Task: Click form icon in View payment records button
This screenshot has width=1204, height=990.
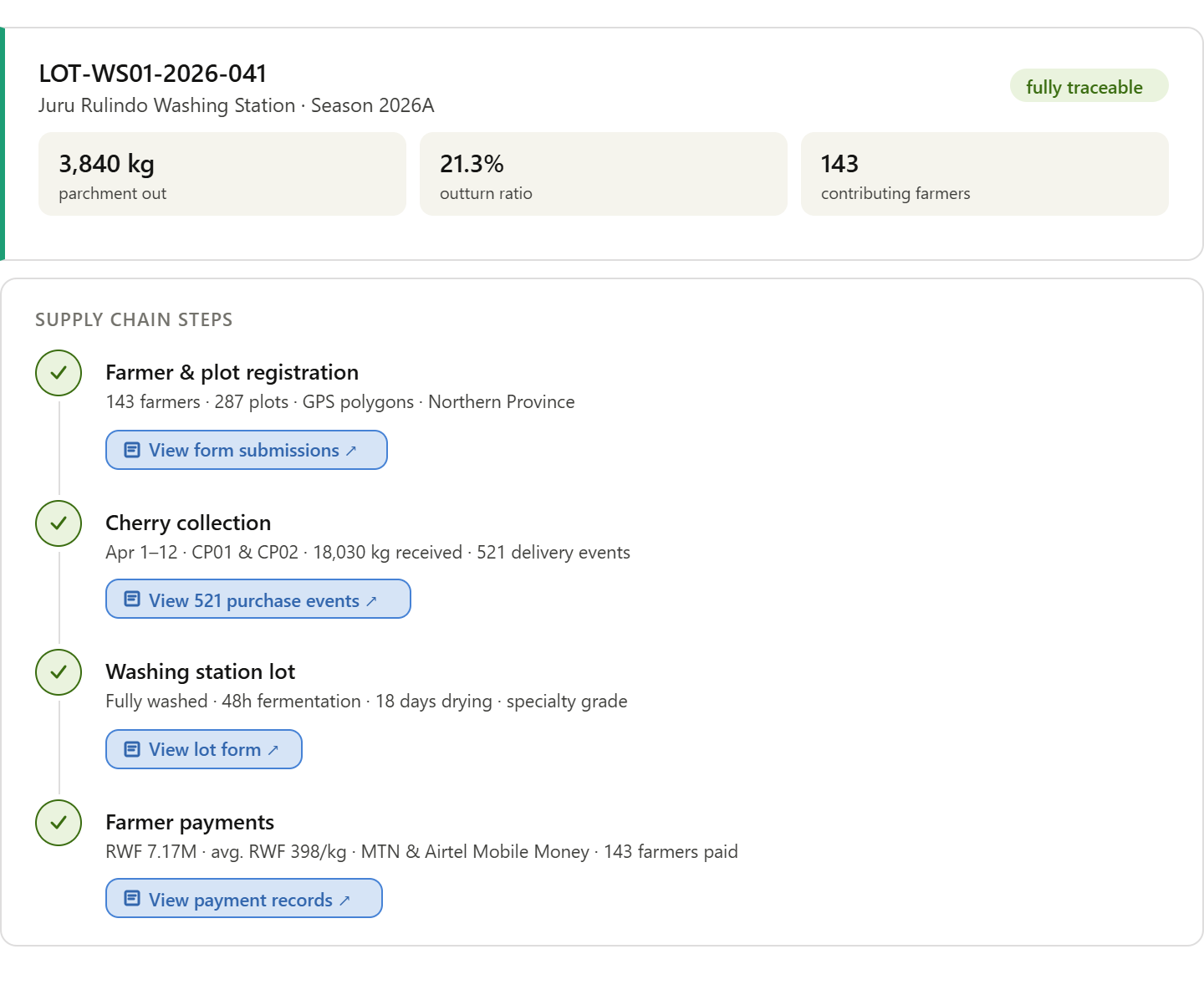Action: (132, 898)
